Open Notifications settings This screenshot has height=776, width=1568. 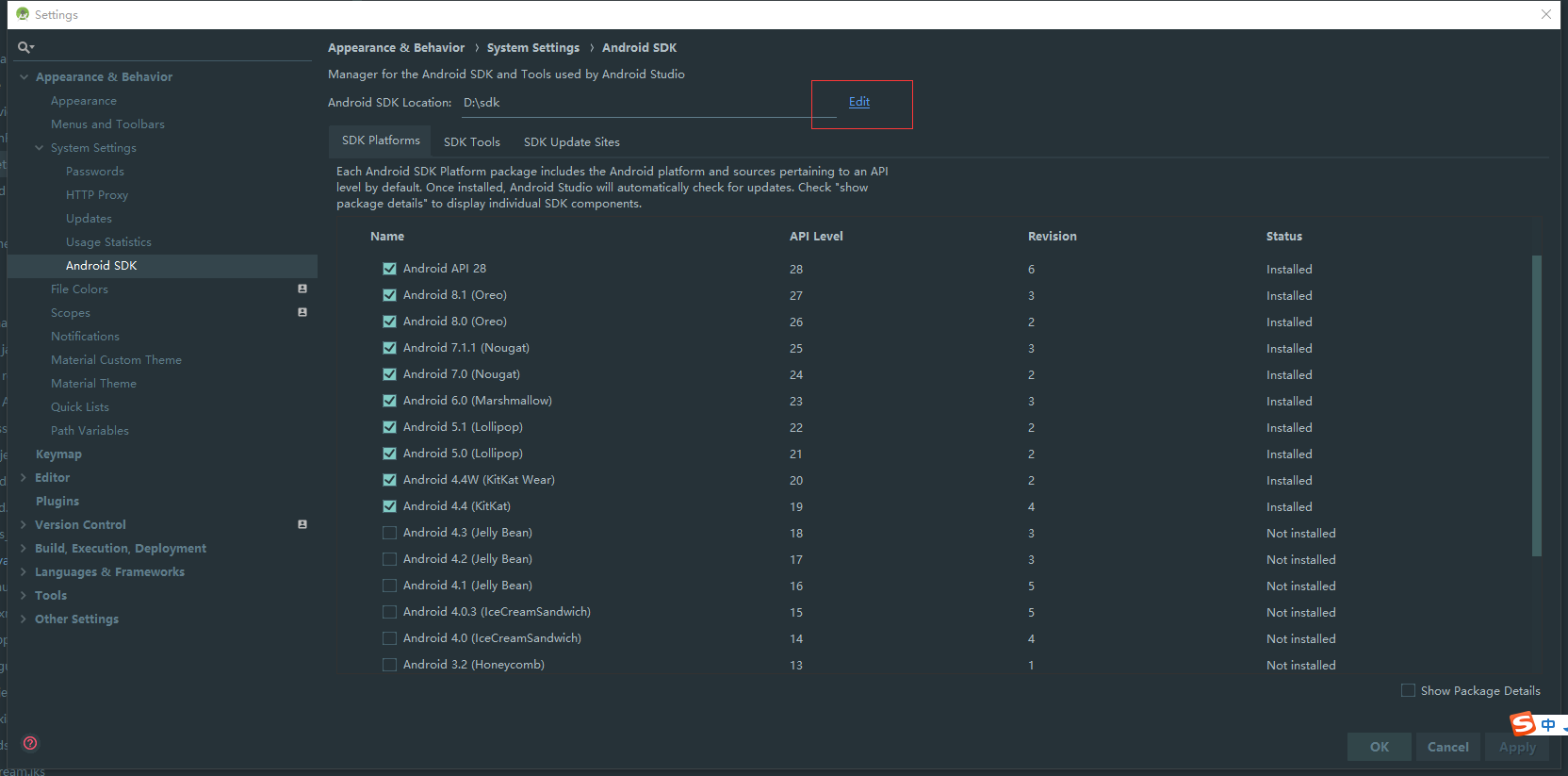(x=85, y=337)
